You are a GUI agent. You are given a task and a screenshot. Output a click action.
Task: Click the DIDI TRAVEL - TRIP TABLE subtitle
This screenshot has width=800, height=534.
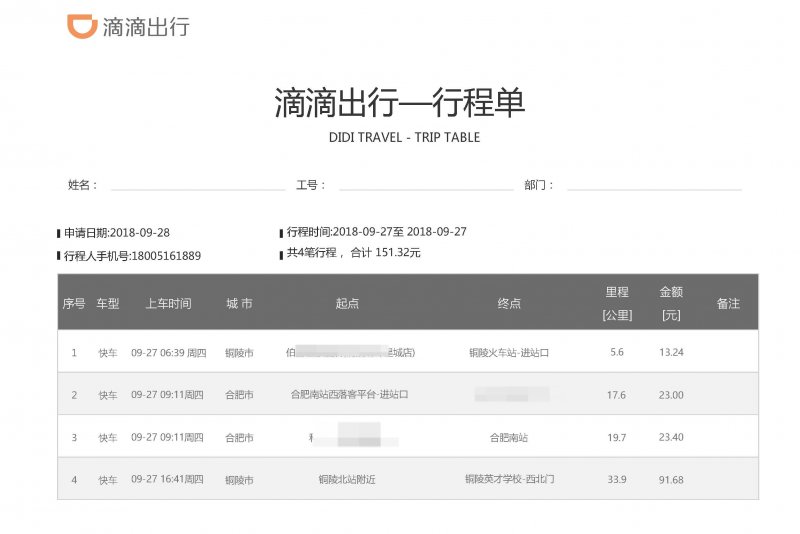(x=404, y=137)
